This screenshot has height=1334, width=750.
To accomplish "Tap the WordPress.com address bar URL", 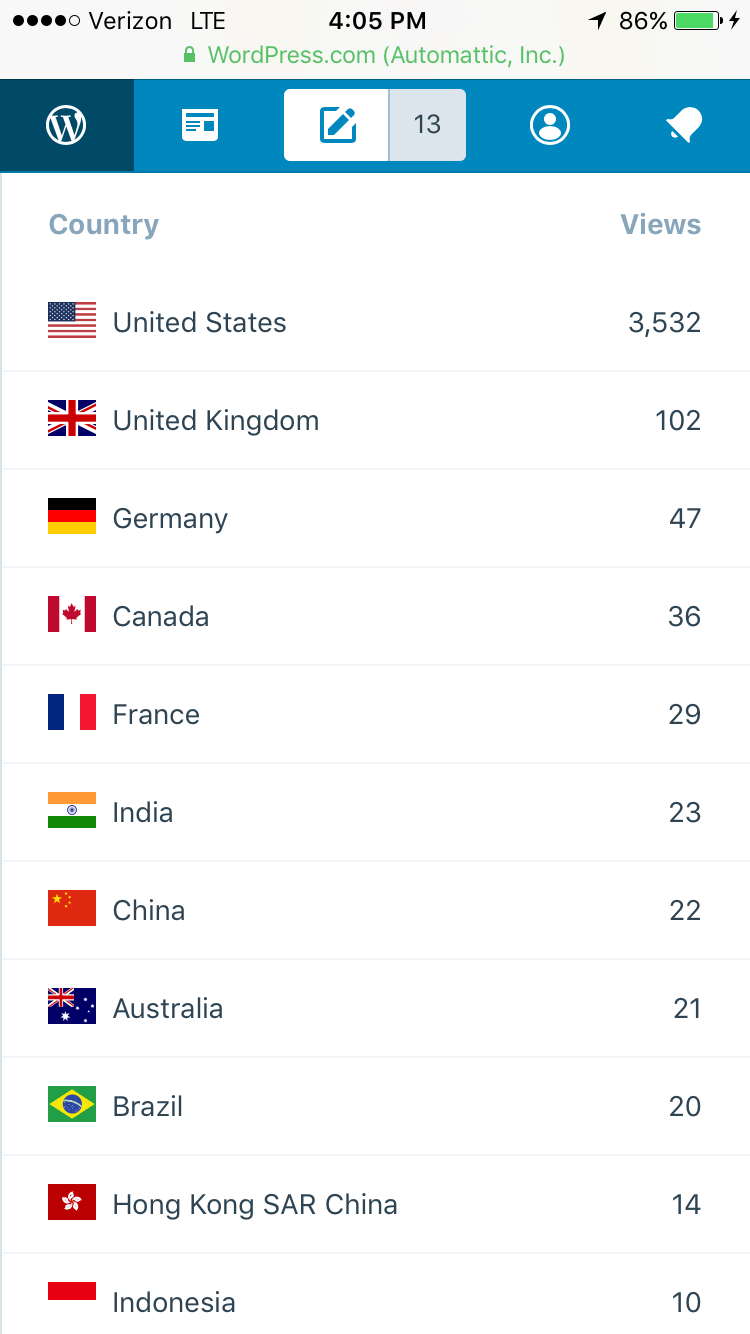I will 386,55.
